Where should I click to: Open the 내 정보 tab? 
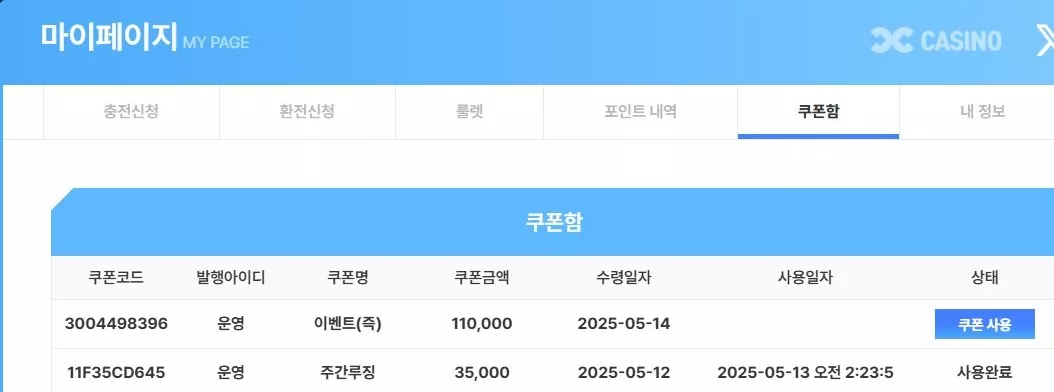coord(983,112)
